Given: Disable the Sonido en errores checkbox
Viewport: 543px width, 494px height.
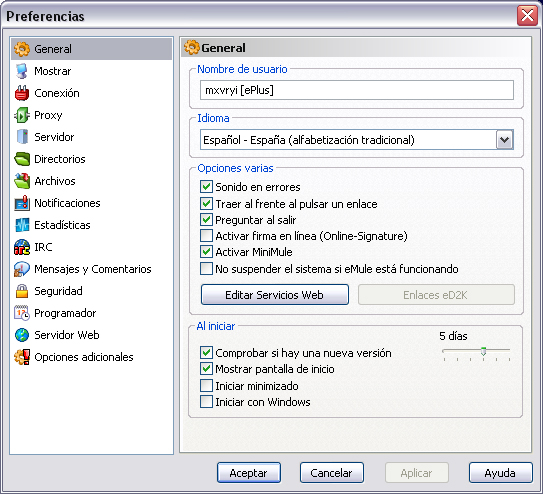Looking at the screenshot, I should pos(206,187).
